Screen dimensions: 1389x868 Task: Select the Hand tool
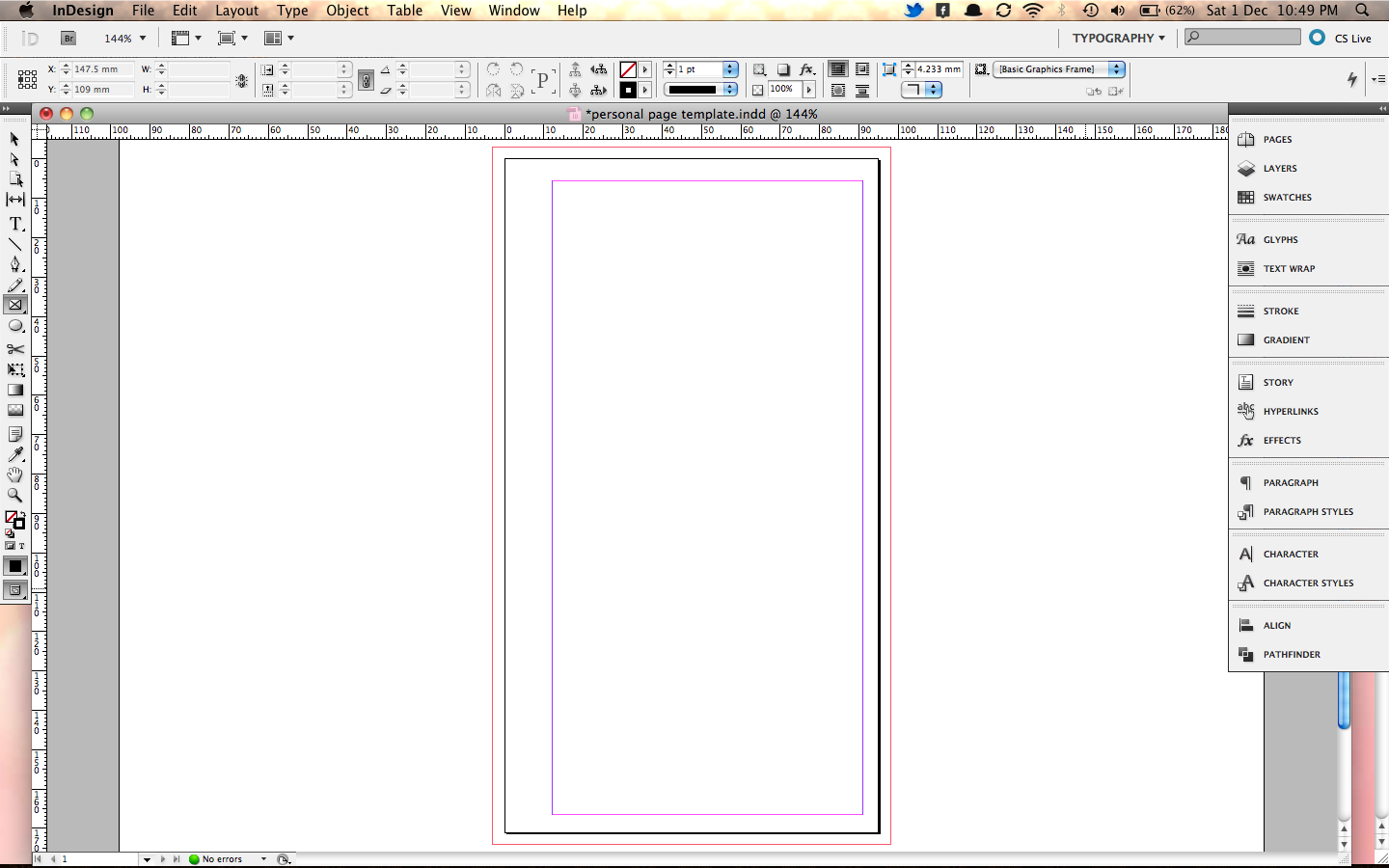pyautogui.click(x=15, y=475)
